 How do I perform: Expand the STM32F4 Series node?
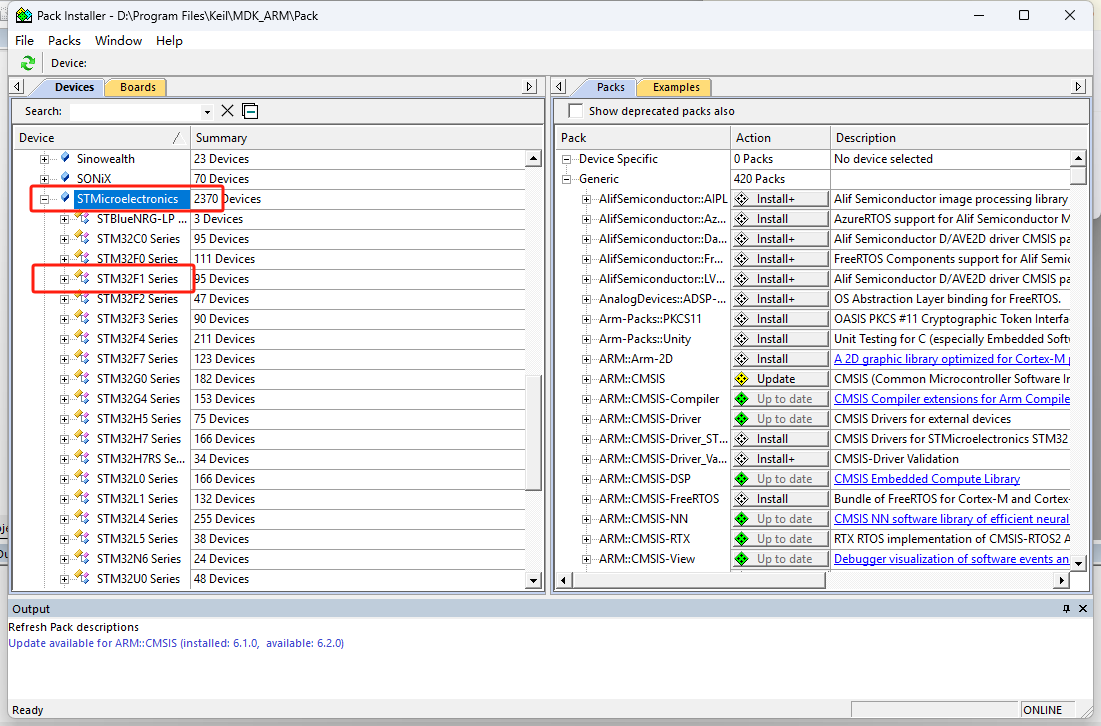point(64,339)
